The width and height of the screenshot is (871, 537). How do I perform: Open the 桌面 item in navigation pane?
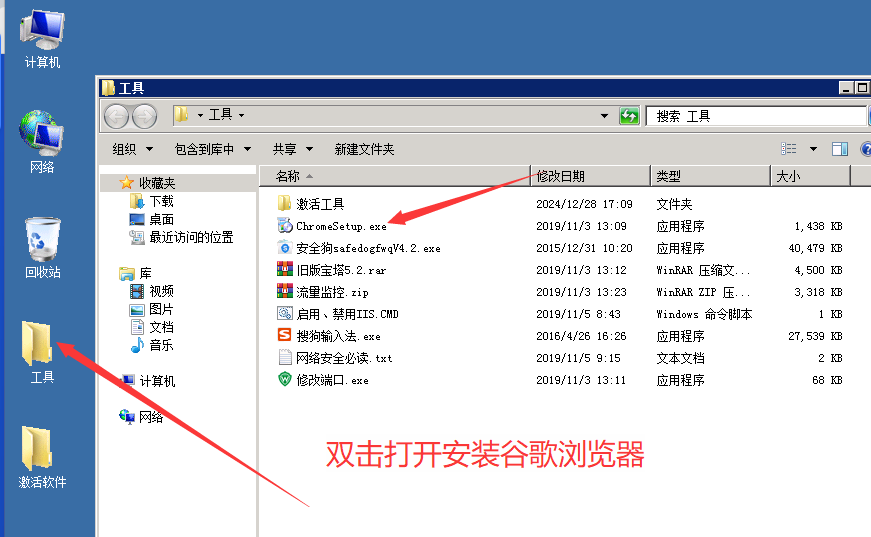161,219
